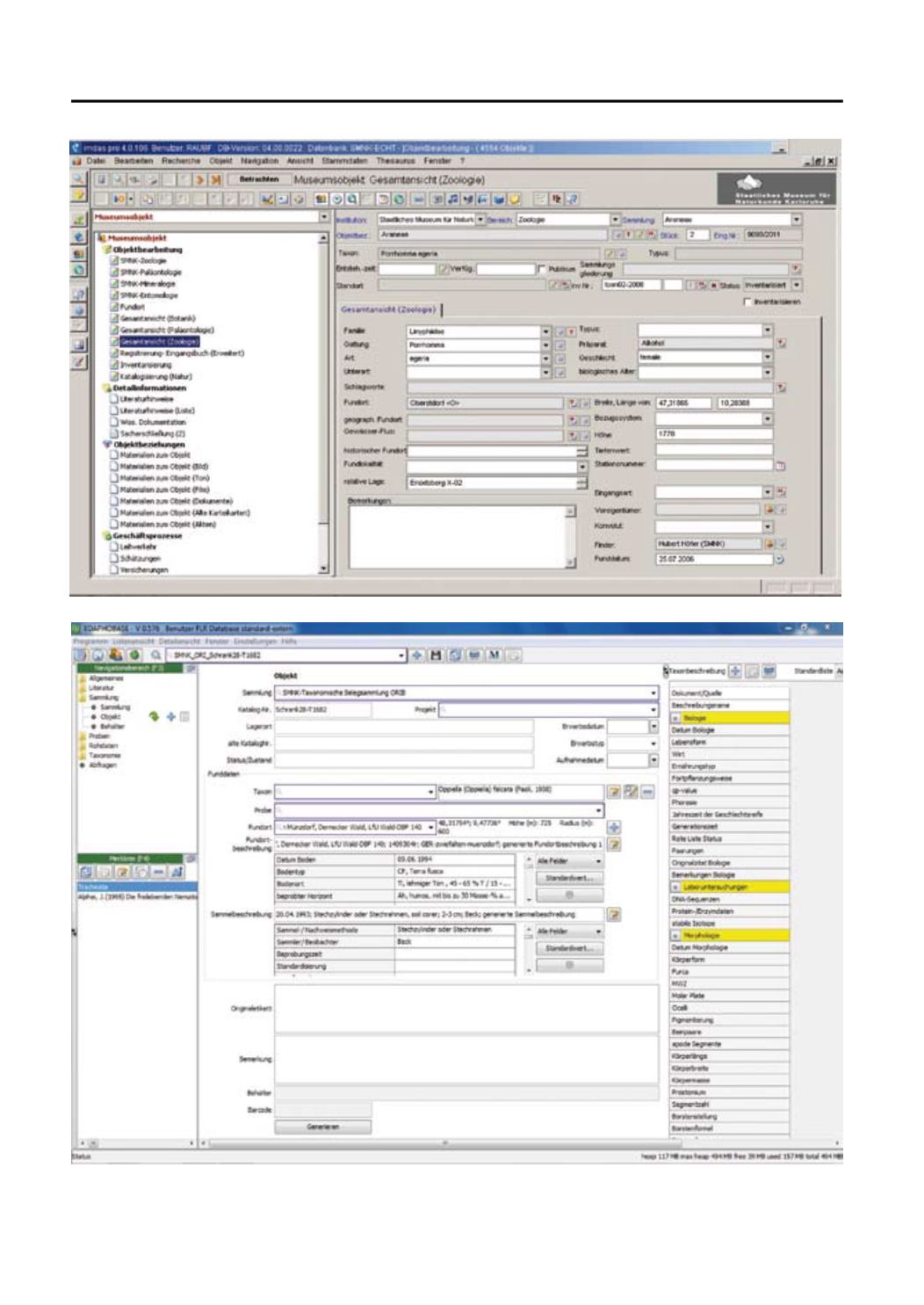
Task: Click the M icon in the Edaphobase toolbar
Action: pyautogui.click(x=494, y=655)
